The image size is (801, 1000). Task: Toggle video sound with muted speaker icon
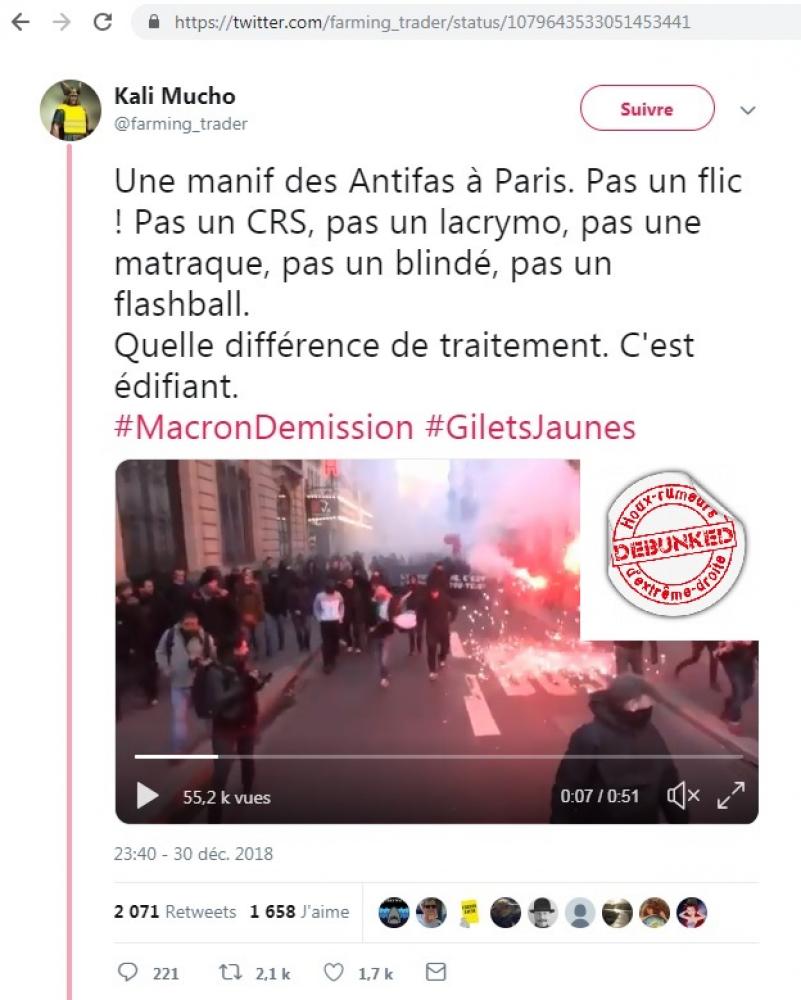click(x=683, y=795)
